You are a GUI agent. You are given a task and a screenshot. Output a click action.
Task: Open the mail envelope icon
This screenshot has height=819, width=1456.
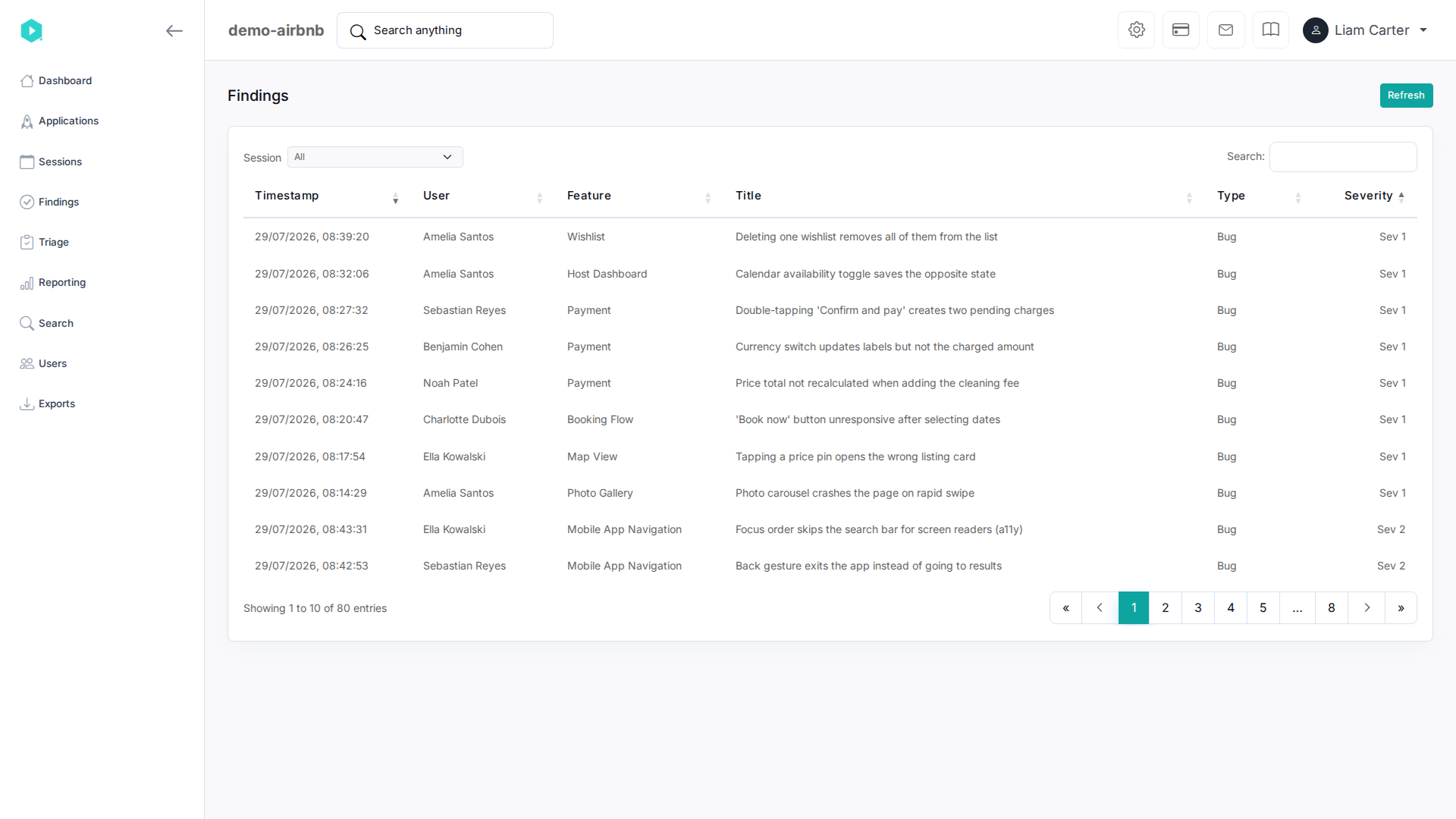point(1225,30)
